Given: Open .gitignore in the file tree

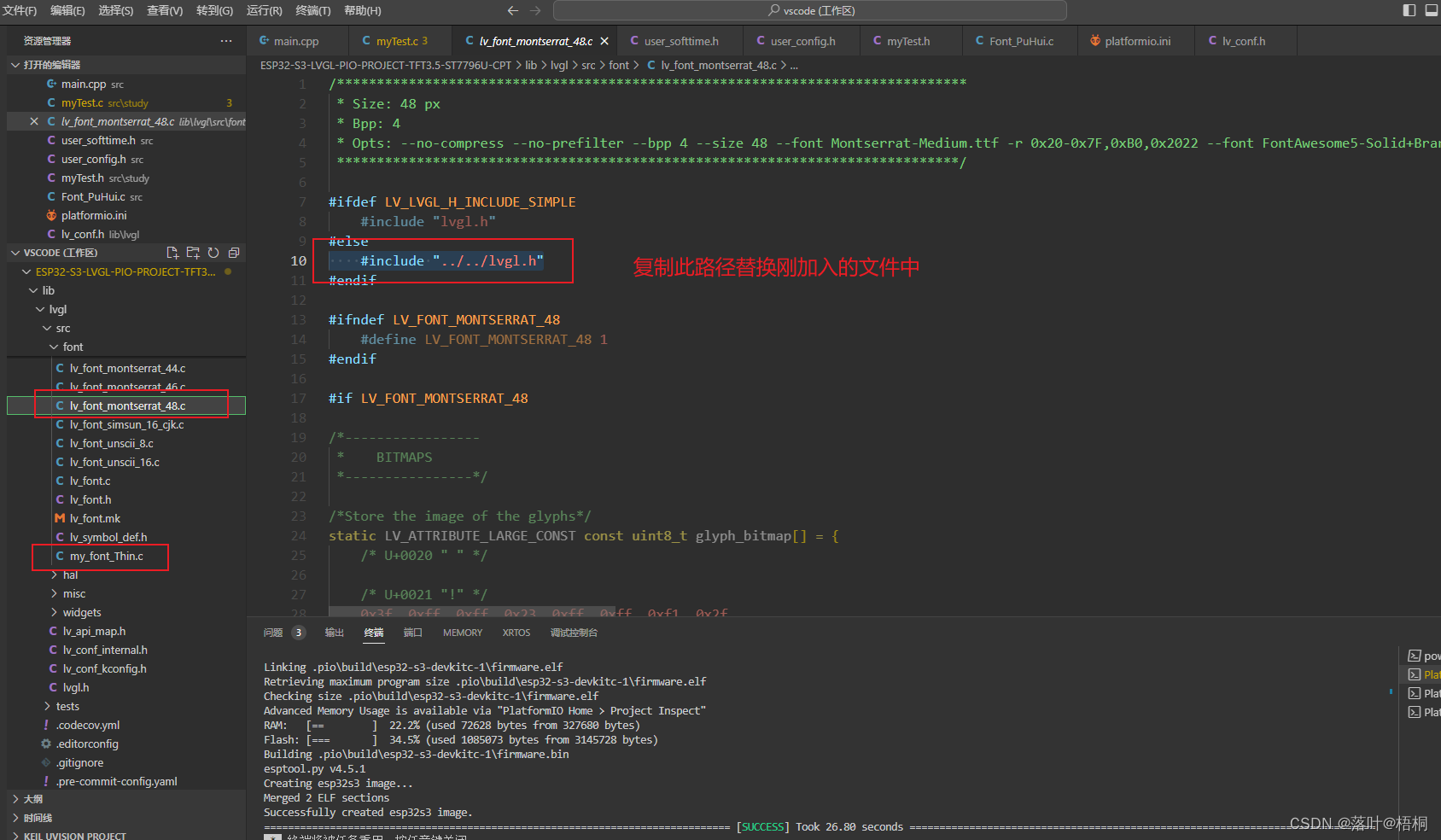Looking at the screenshot, I should pyautogui.click(x=126, y=762).
